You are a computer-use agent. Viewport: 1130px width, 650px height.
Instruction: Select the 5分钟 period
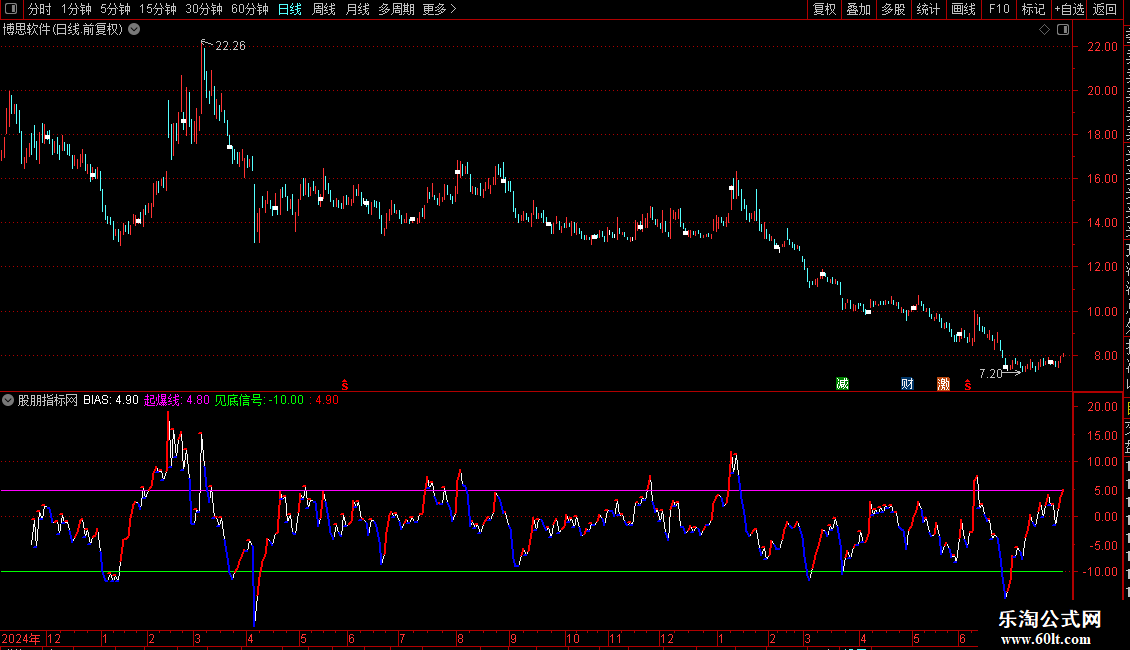[115, 9]
